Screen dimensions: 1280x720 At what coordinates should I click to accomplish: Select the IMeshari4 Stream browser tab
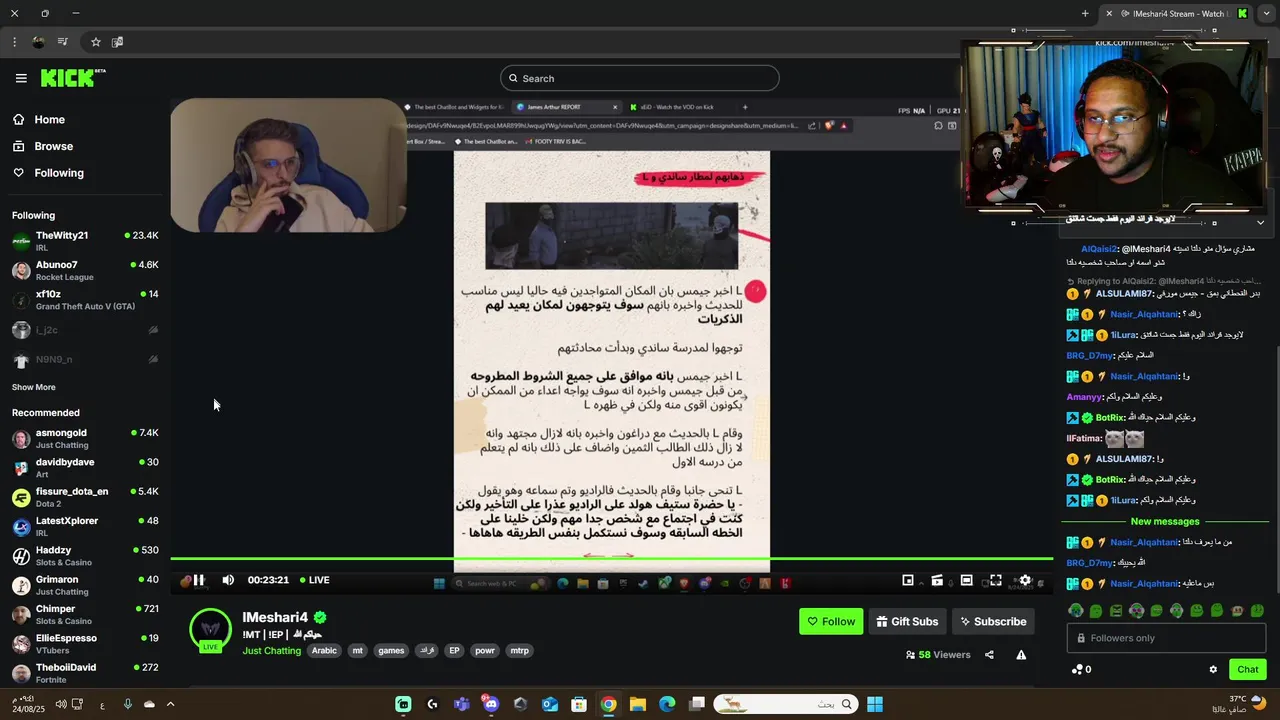1179,13
